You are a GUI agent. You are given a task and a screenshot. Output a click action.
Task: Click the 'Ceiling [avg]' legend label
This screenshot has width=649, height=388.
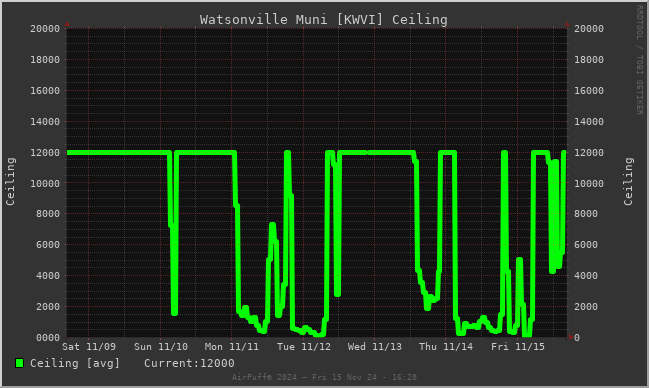75,363
